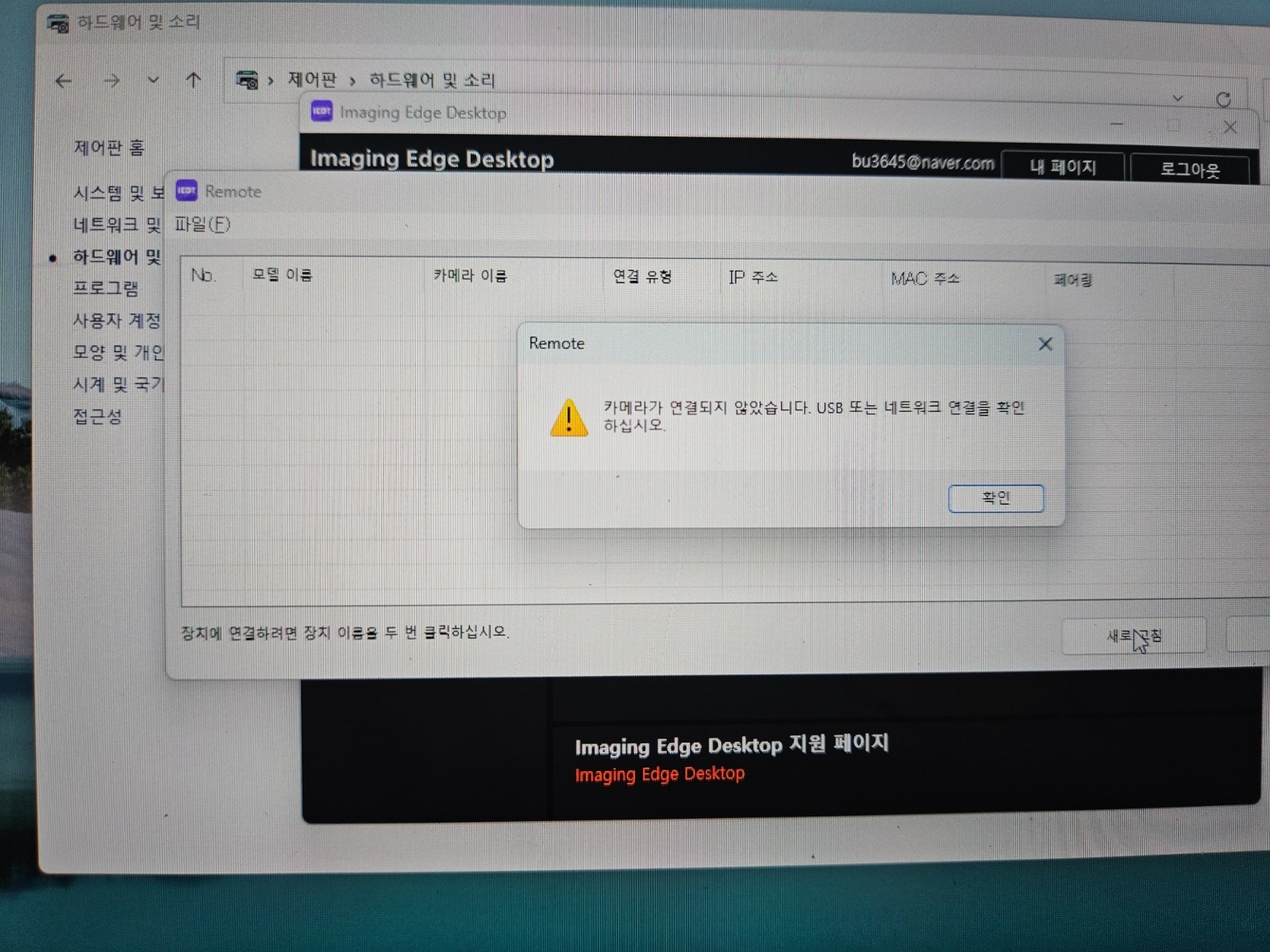This screenshot has height=952, width=1270.
Task: Minimize the Imaging Edge Desktop window
Action: pyautogui.click(x=1117, y=125)
